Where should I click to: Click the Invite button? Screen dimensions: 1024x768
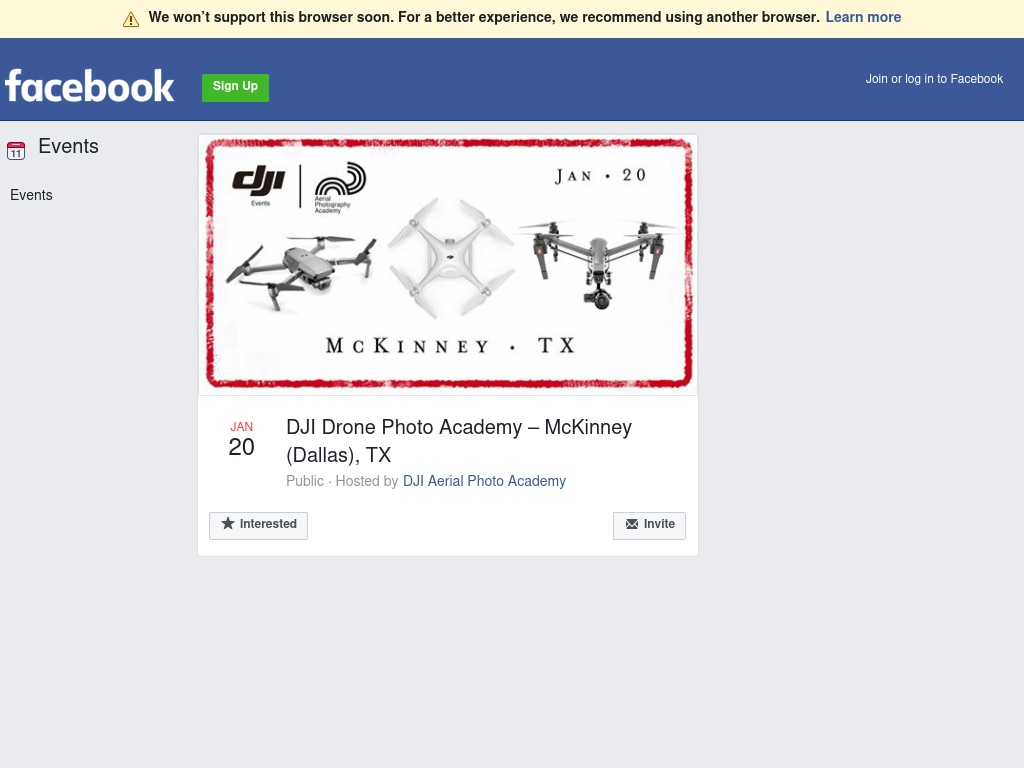[649, 526]
